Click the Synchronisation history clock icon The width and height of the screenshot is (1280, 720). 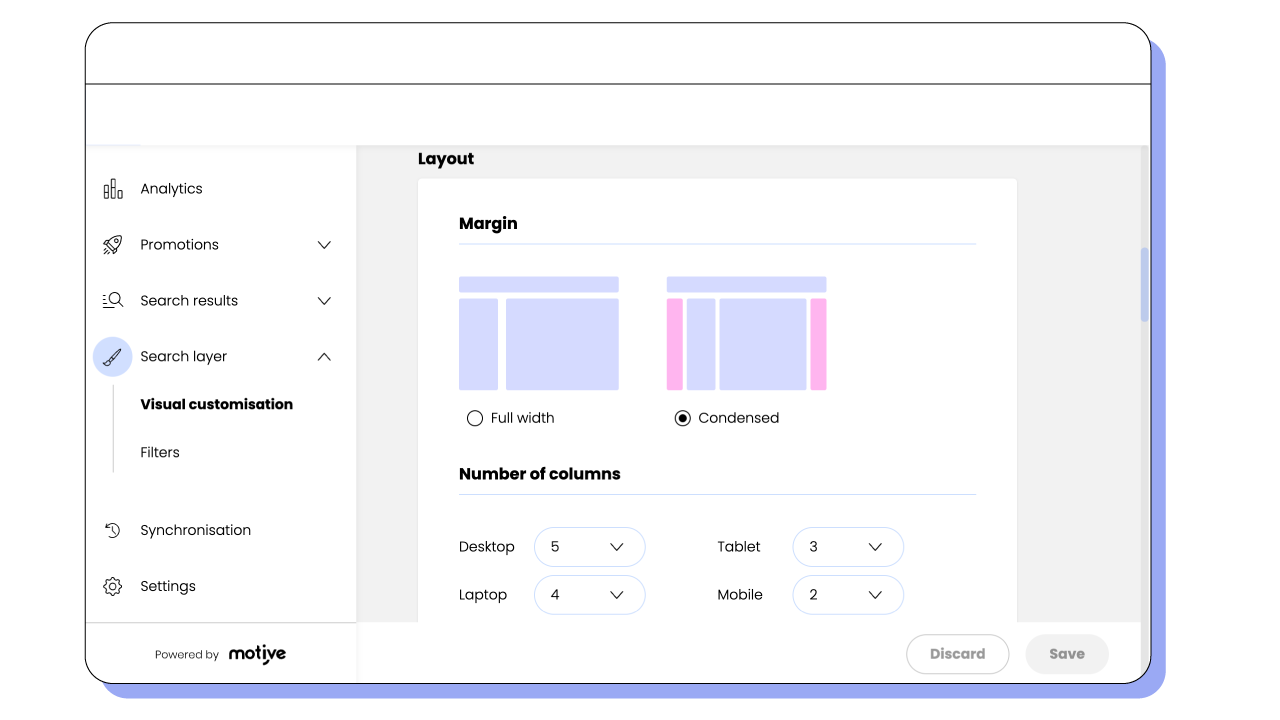pyautogui.click(x=113, y=531)
